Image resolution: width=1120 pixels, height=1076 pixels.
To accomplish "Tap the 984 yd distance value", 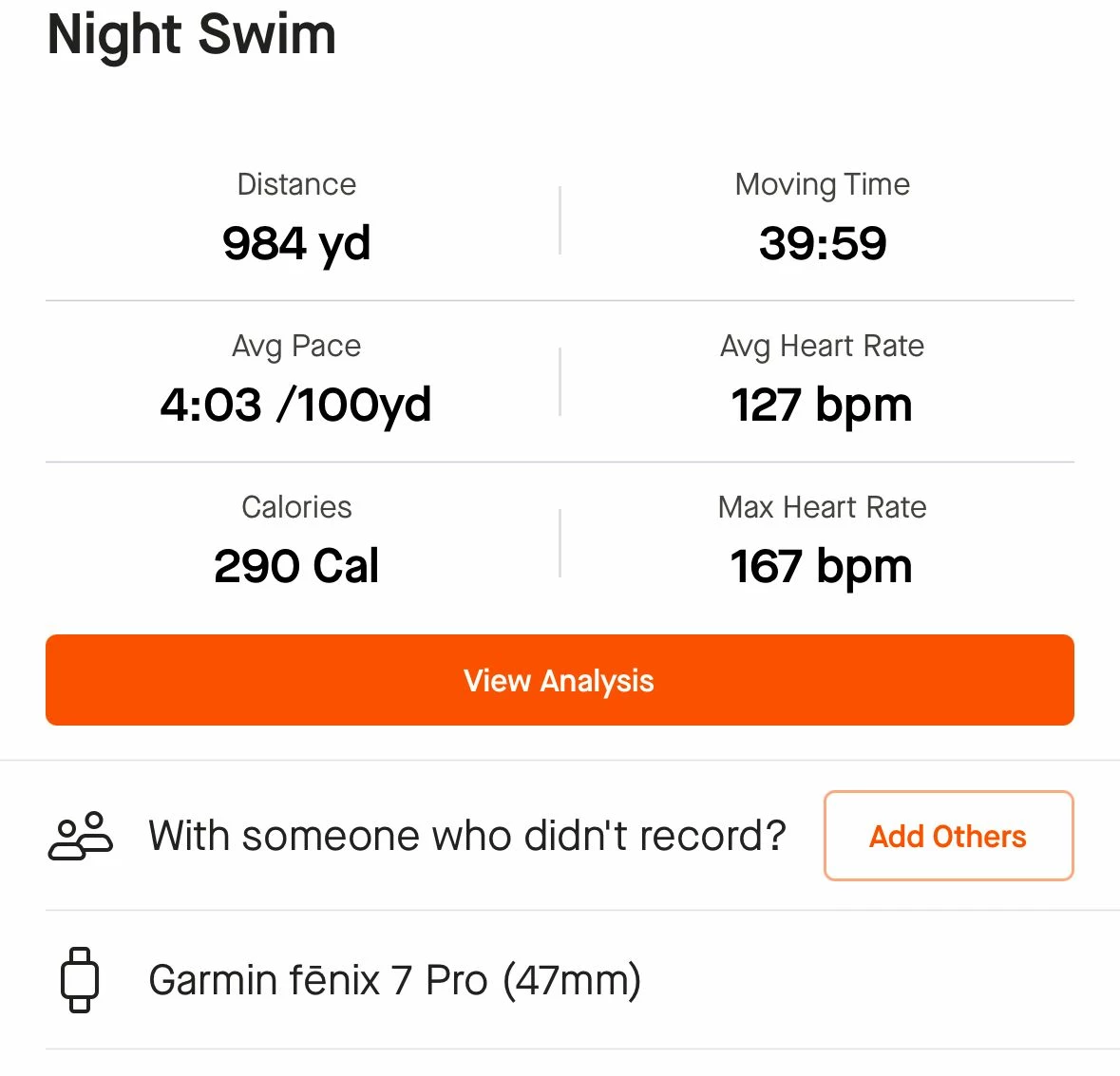I will point(296,244).
